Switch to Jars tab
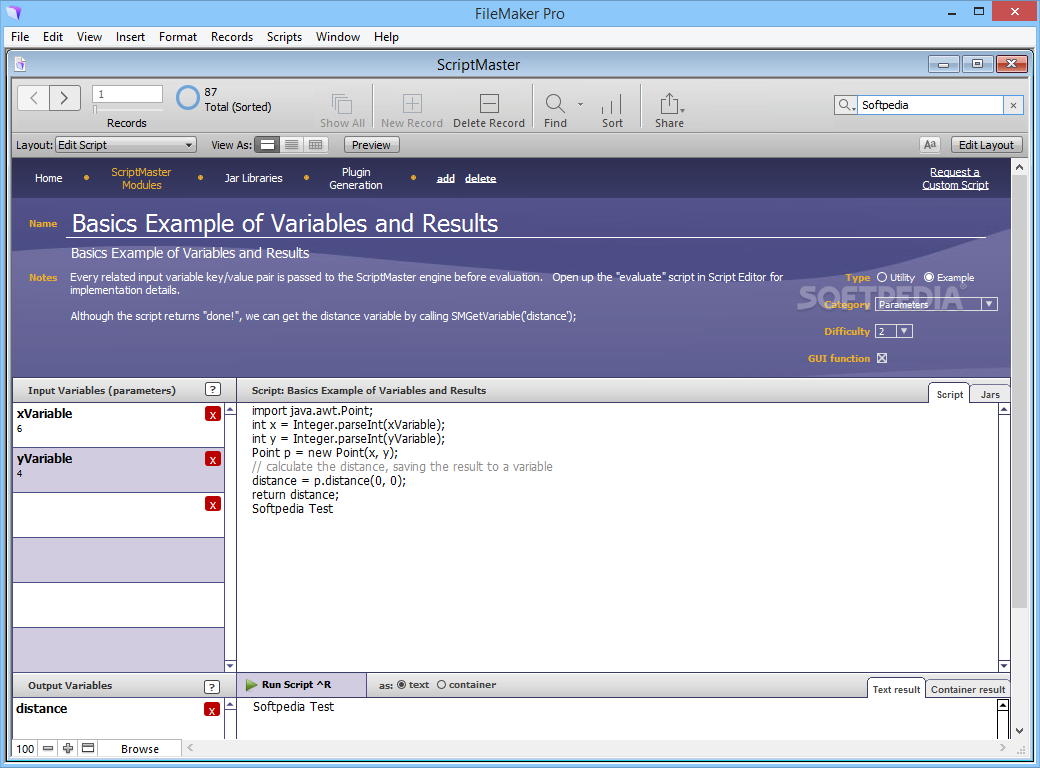Screen dimensions: 1040x768 point(990,394)
